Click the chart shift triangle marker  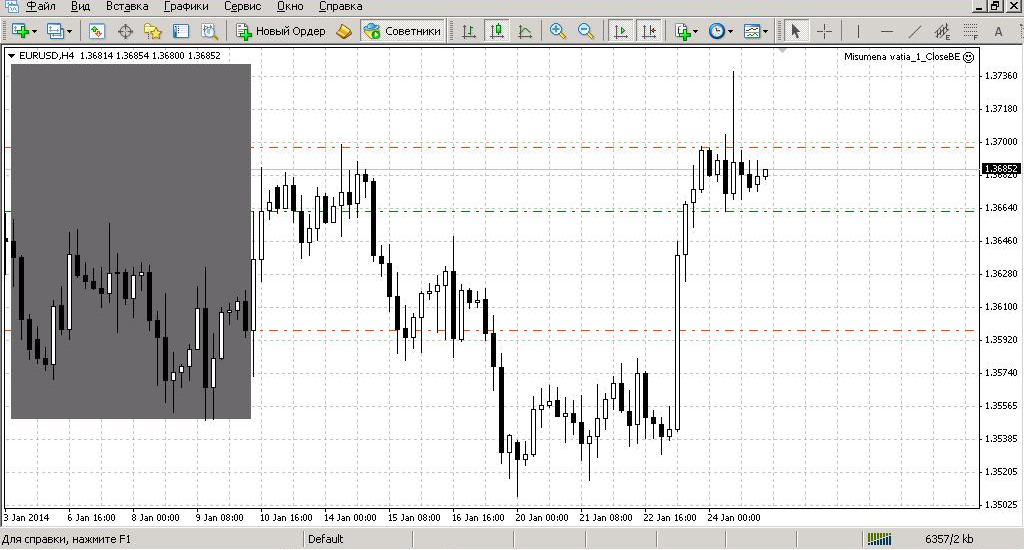(782, 50)
